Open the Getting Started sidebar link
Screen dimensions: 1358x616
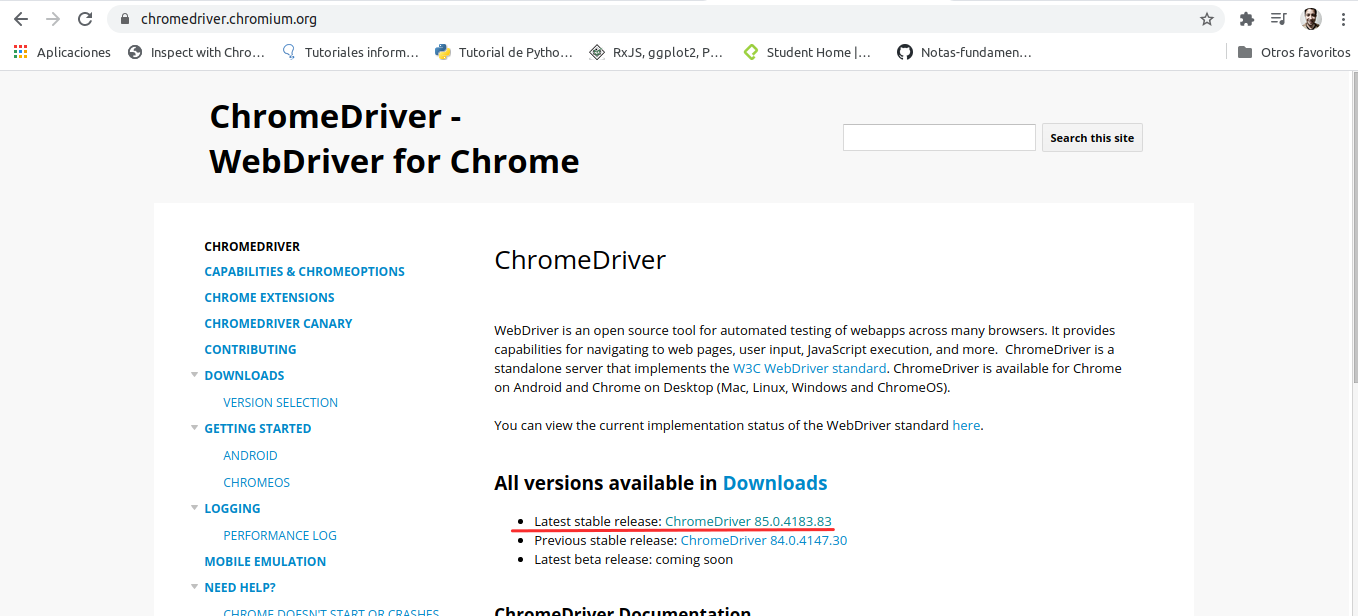pos(257,428)
